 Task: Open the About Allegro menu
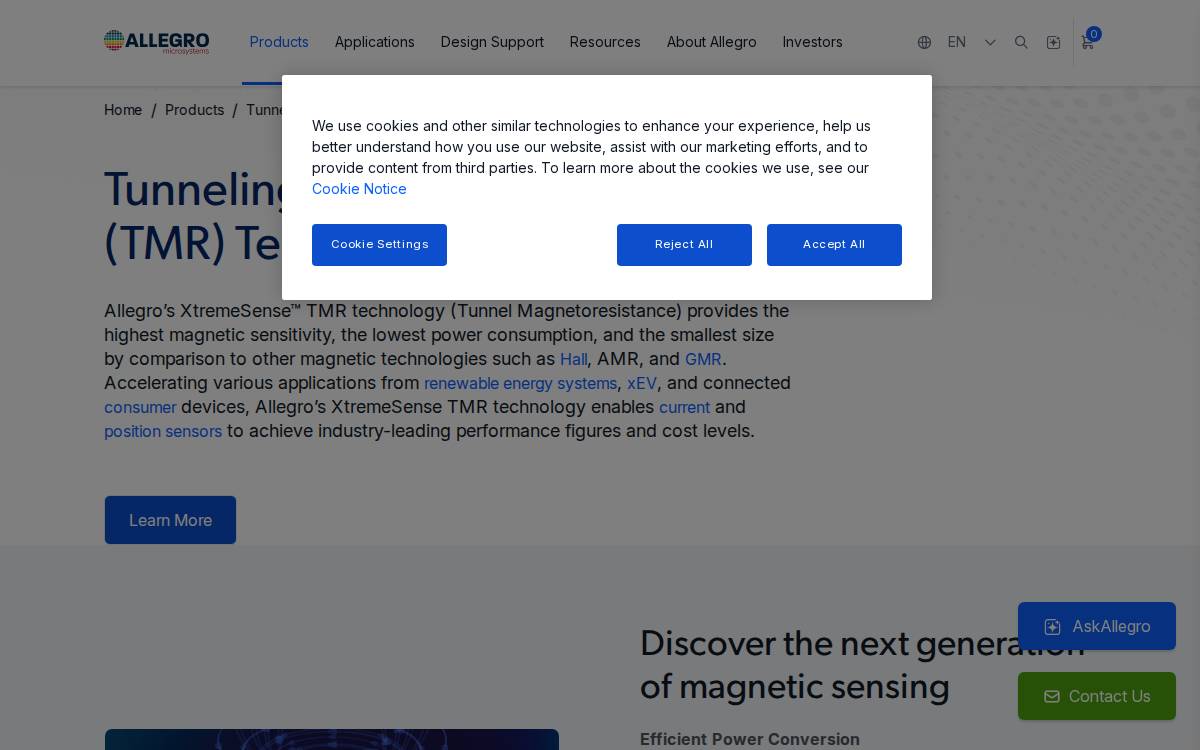point(712,42)
